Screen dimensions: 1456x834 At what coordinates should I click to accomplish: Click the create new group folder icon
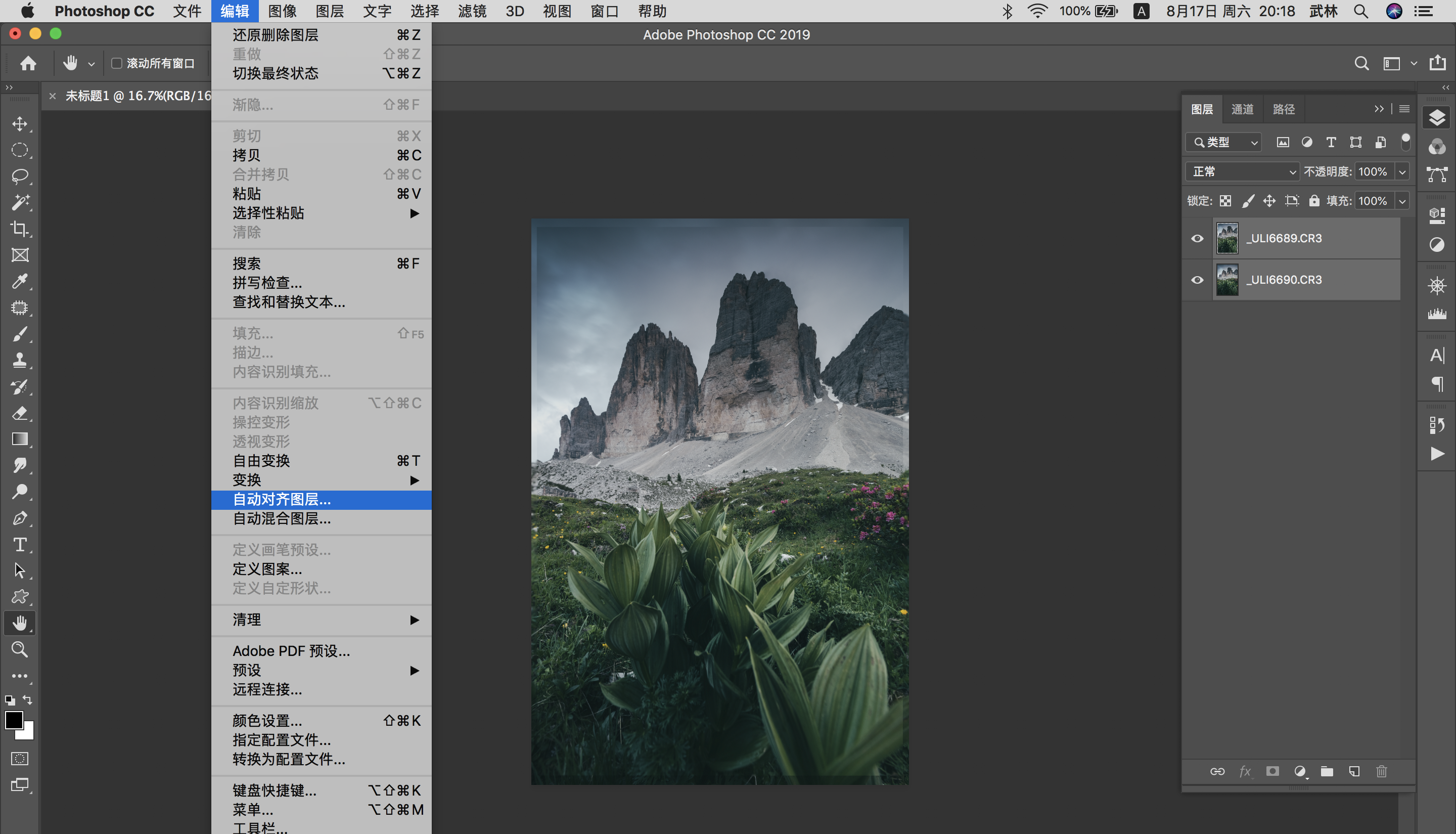pos(1327,771)
